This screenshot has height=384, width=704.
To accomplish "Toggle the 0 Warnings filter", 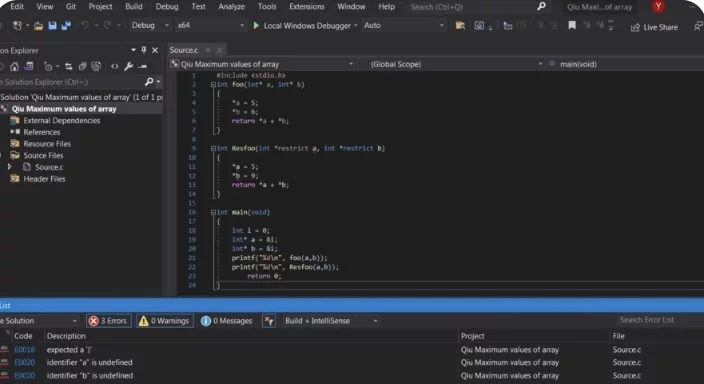I will point(164,321).
